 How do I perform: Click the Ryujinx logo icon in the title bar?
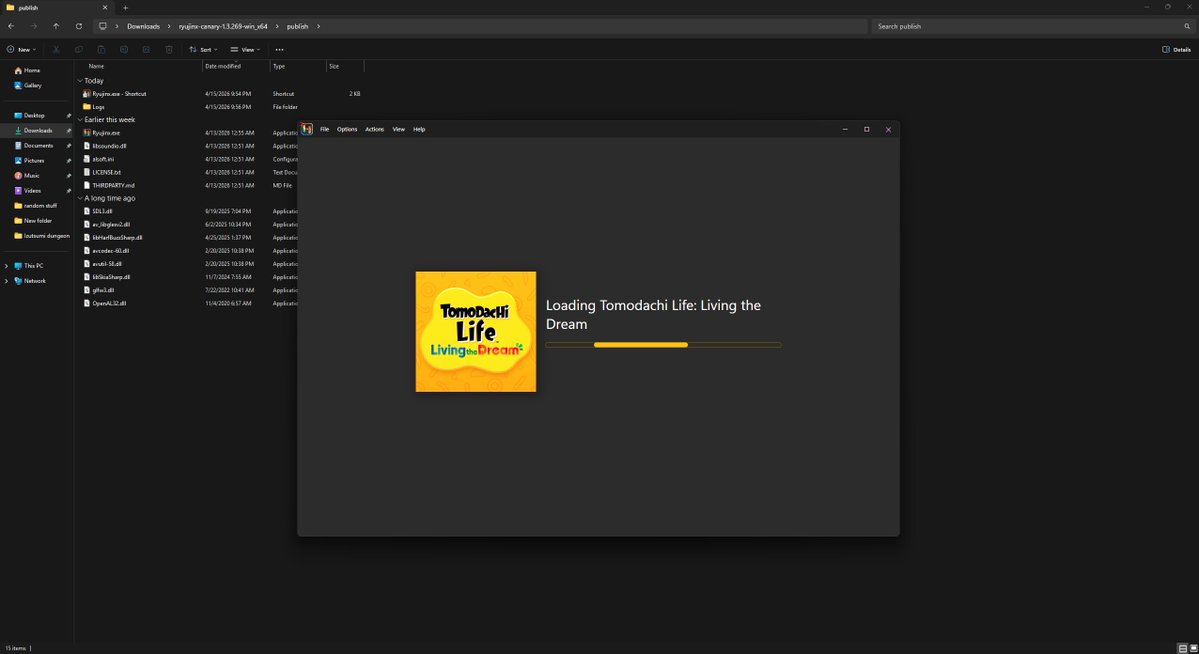tap(307, 129)
